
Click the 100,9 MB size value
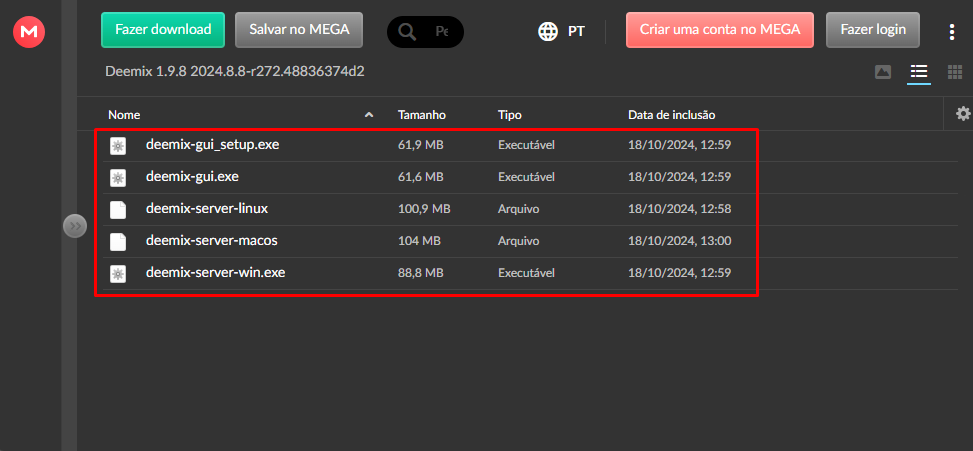(x=424, y=210)
